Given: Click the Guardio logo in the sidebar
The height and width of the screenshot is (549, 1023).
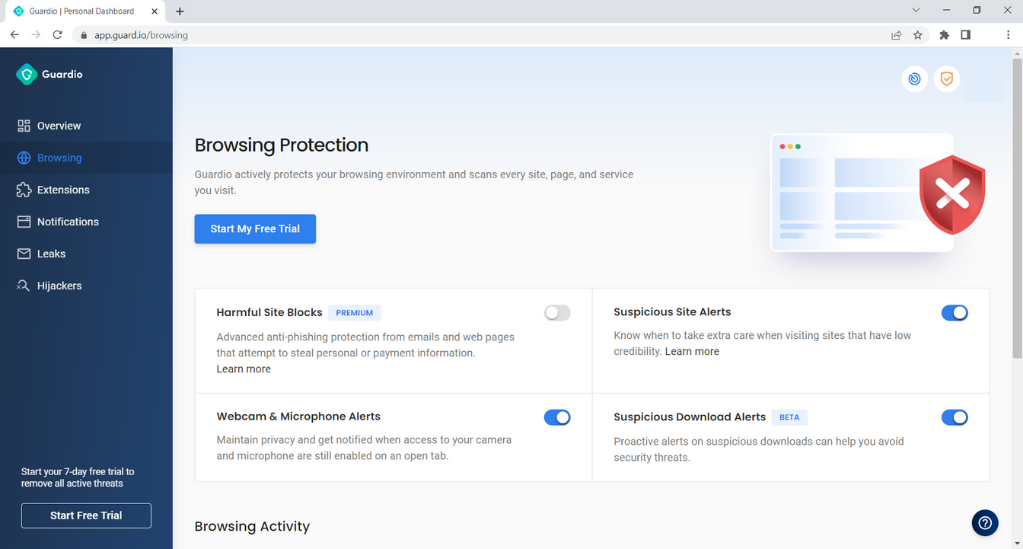Looking at the screenshot, I should (50, 74).
